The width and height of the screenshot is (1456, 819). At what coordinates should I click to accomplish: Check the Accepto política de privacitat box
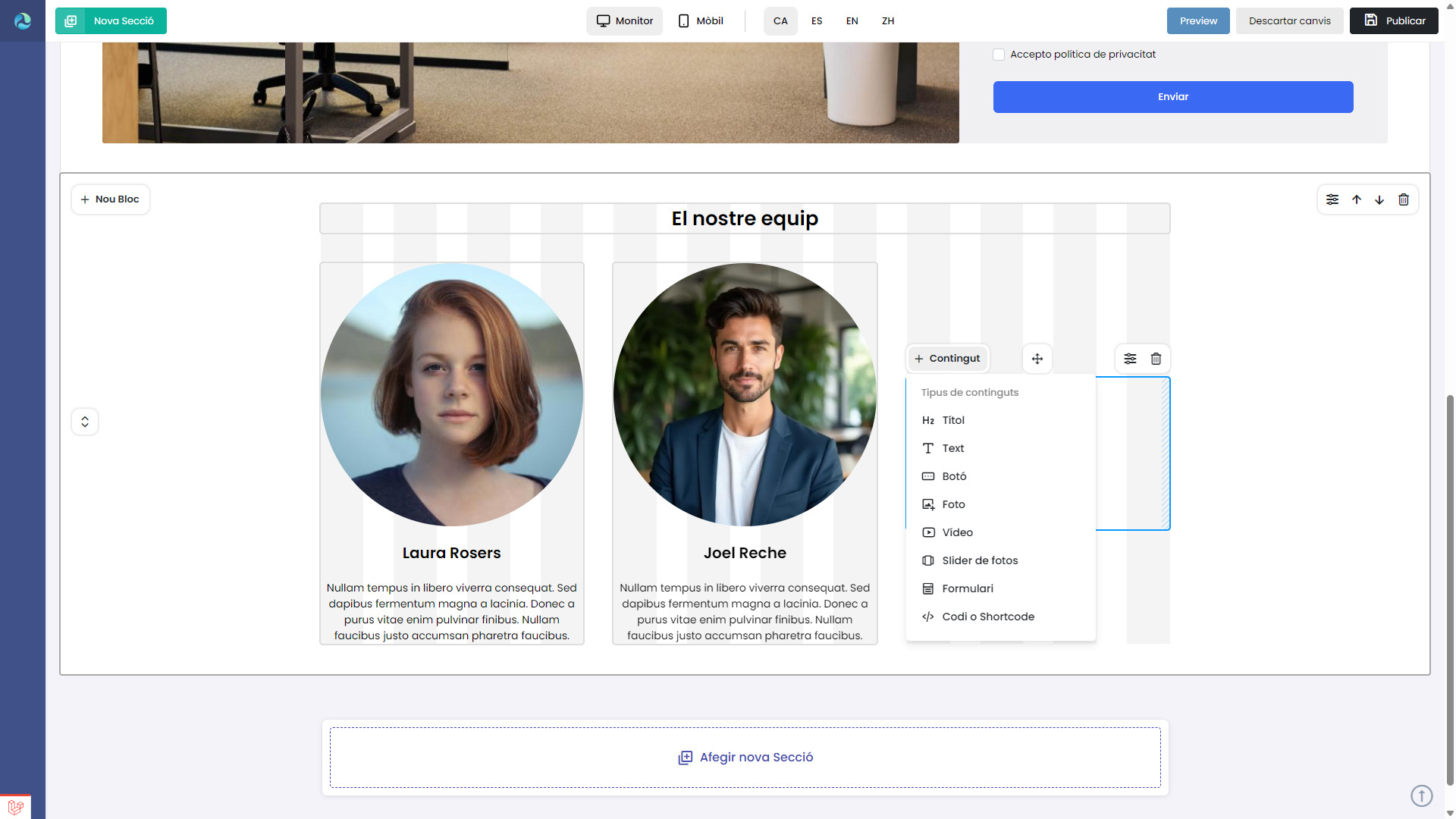999,55
